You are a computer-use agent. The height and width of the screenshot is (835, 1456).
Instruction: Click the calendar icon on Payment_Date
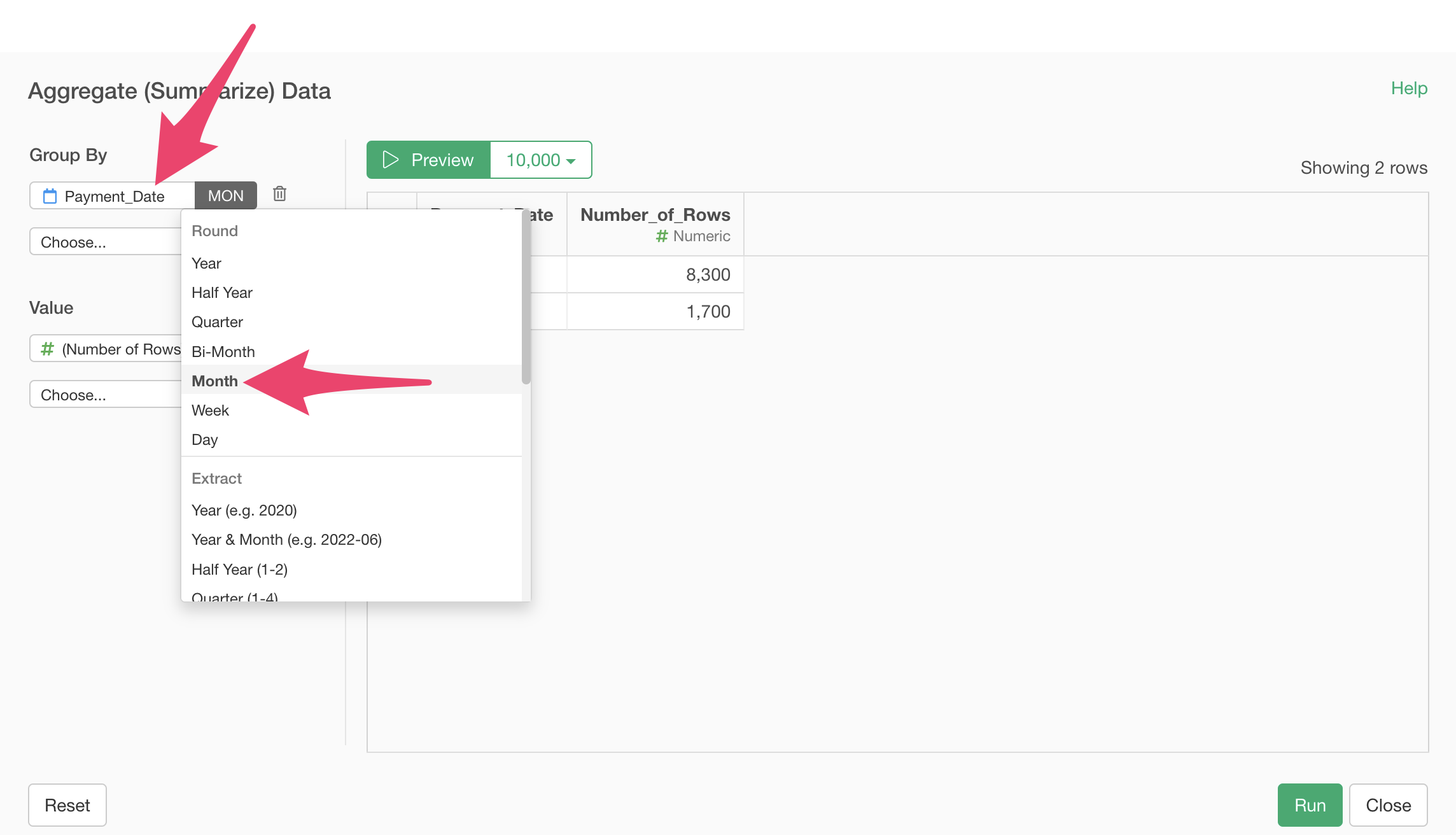pos(50,196)
